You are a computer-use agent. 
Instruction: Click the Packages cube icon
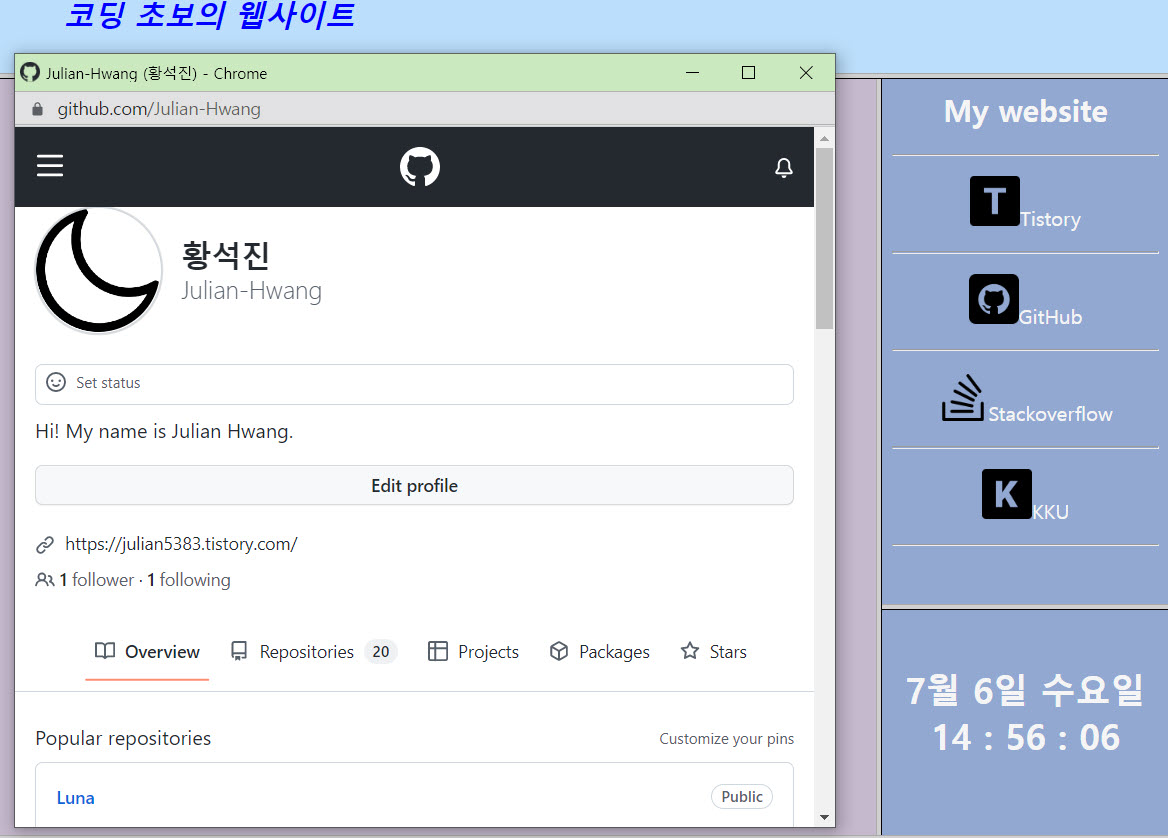click(x=559, y=651)
